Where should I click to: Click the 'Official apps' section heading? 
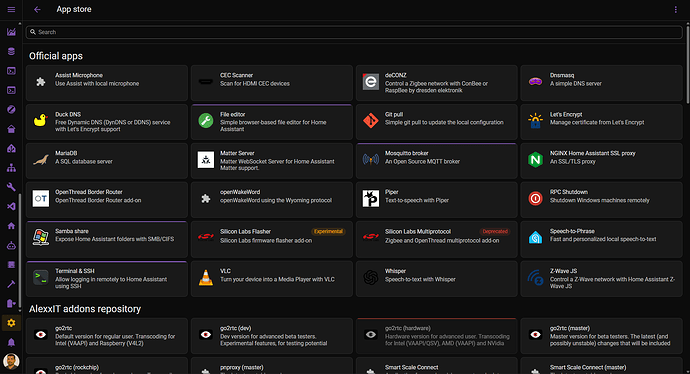pyautogui.click(x=56, y=56)
